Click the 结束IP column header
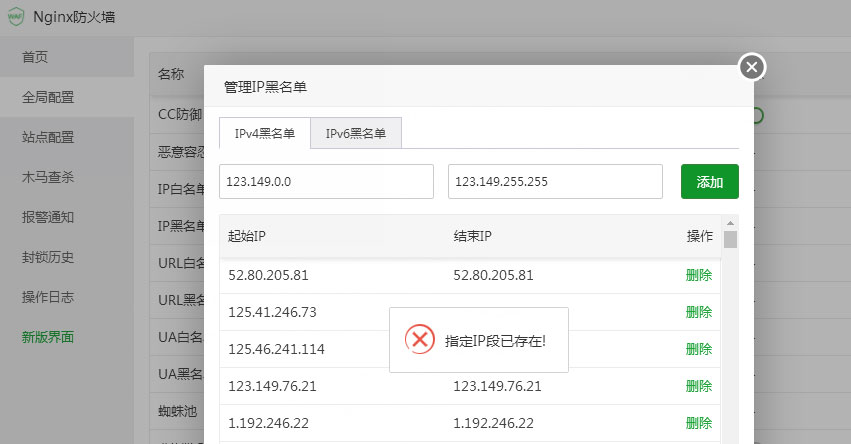The image size is (851, 444). [473, 236]
